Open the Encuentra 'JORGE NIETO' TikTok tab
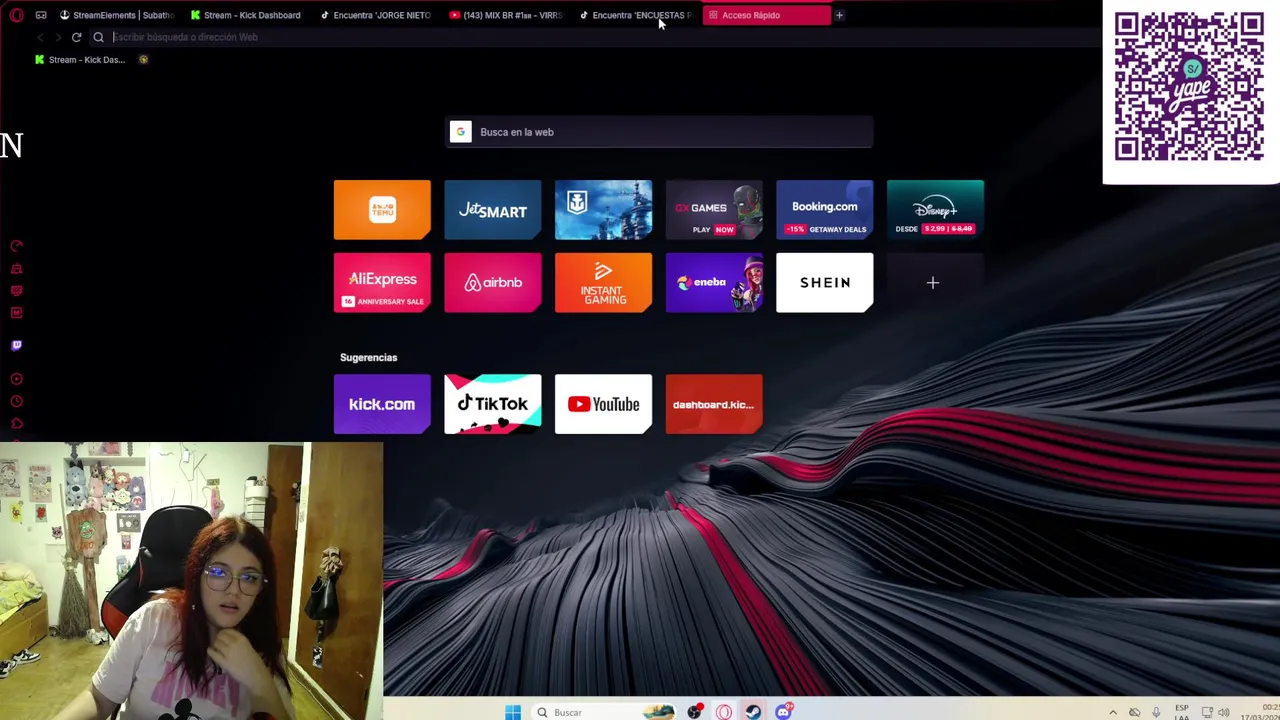Image resolution: width=1280 pixels, height=720 pixels. click(x=376, y=15)
